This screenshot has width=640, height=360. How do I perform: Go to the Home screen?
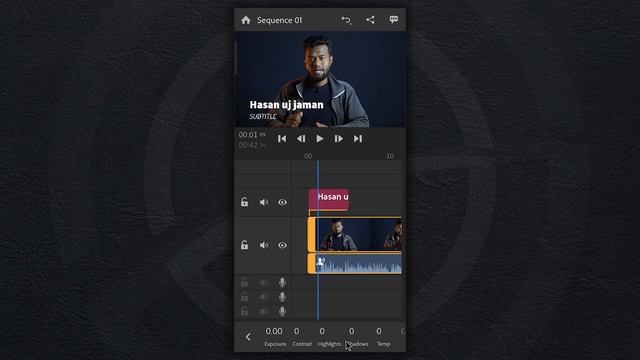tap(246, 20)
